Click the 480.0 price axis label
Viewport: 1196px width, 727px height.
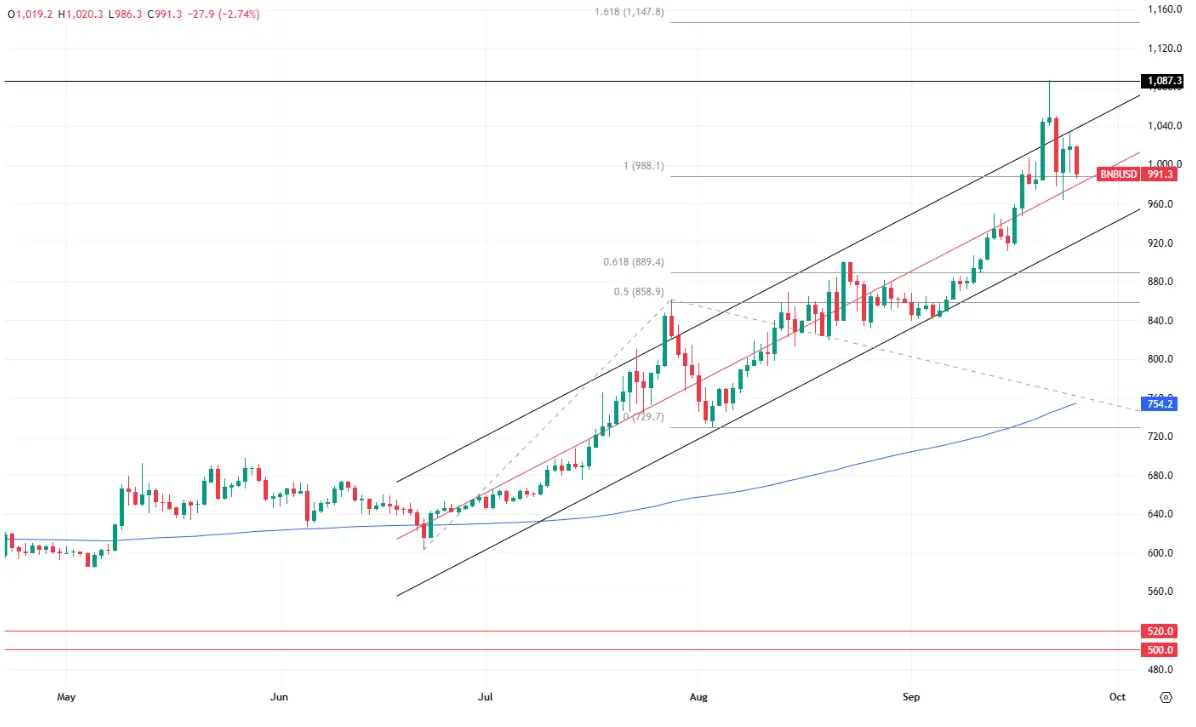(1163, 670)
